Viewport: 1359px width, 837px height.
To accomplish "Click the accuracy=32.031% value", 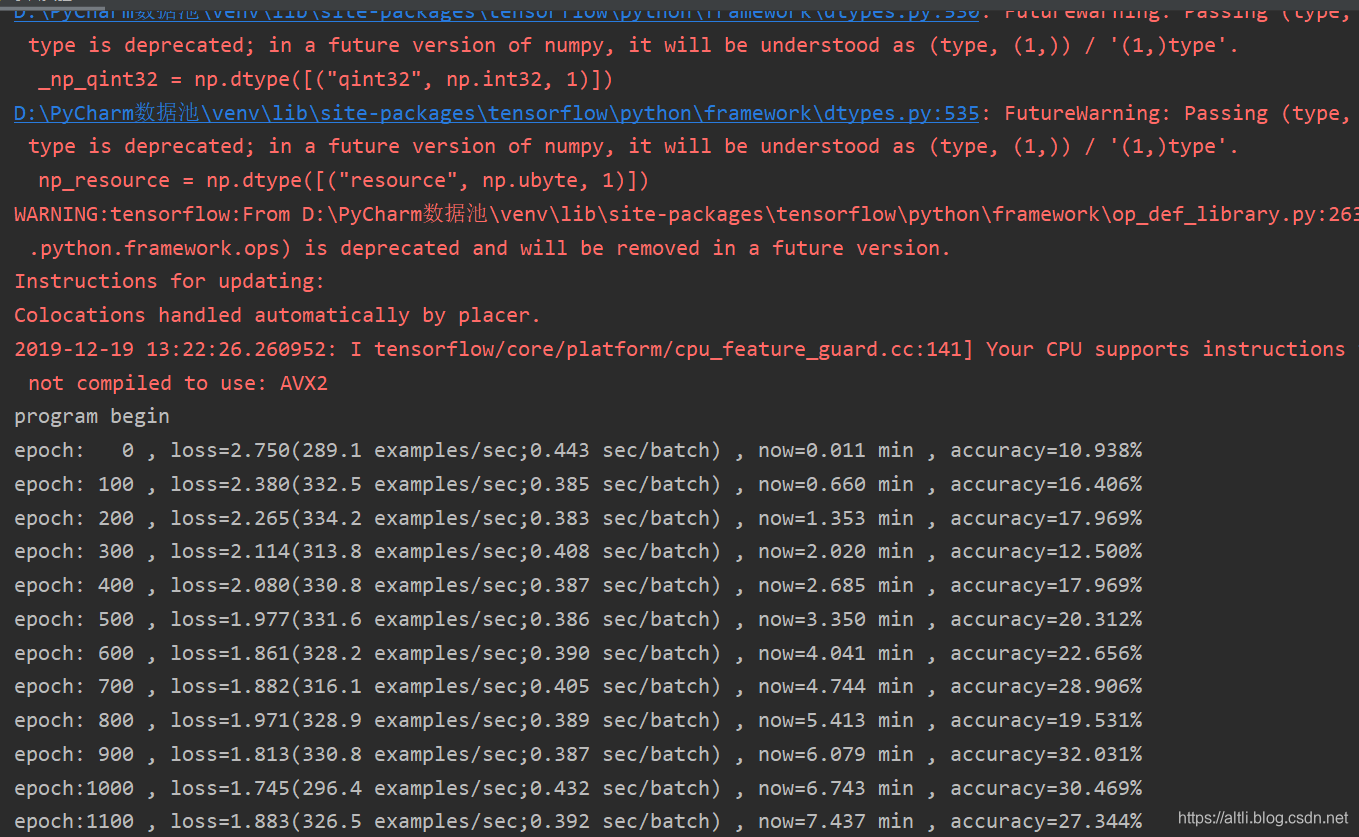I will click(1046, 754).
